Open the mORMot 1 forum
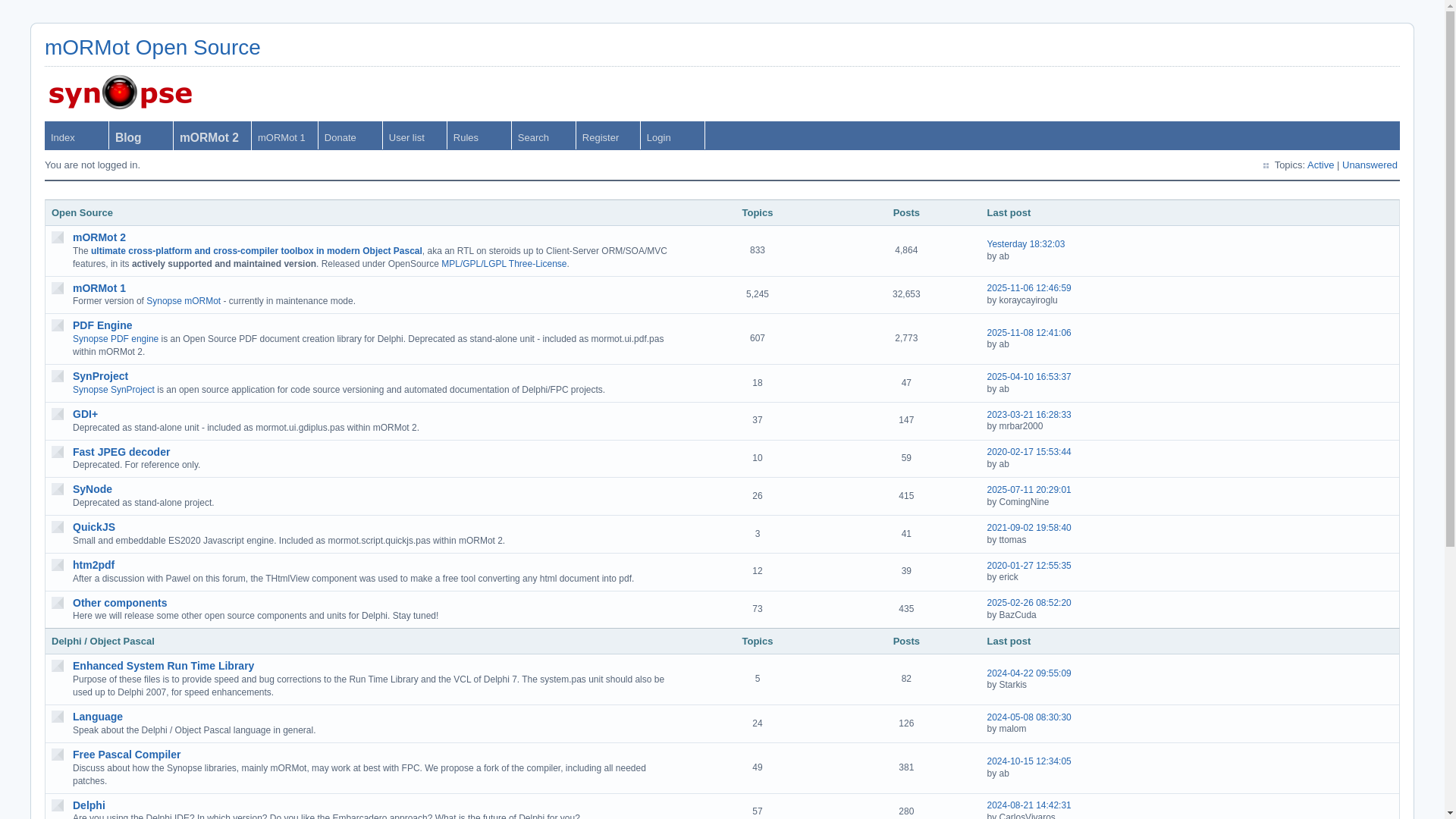1456x819 pixels. tap(99, 288)
